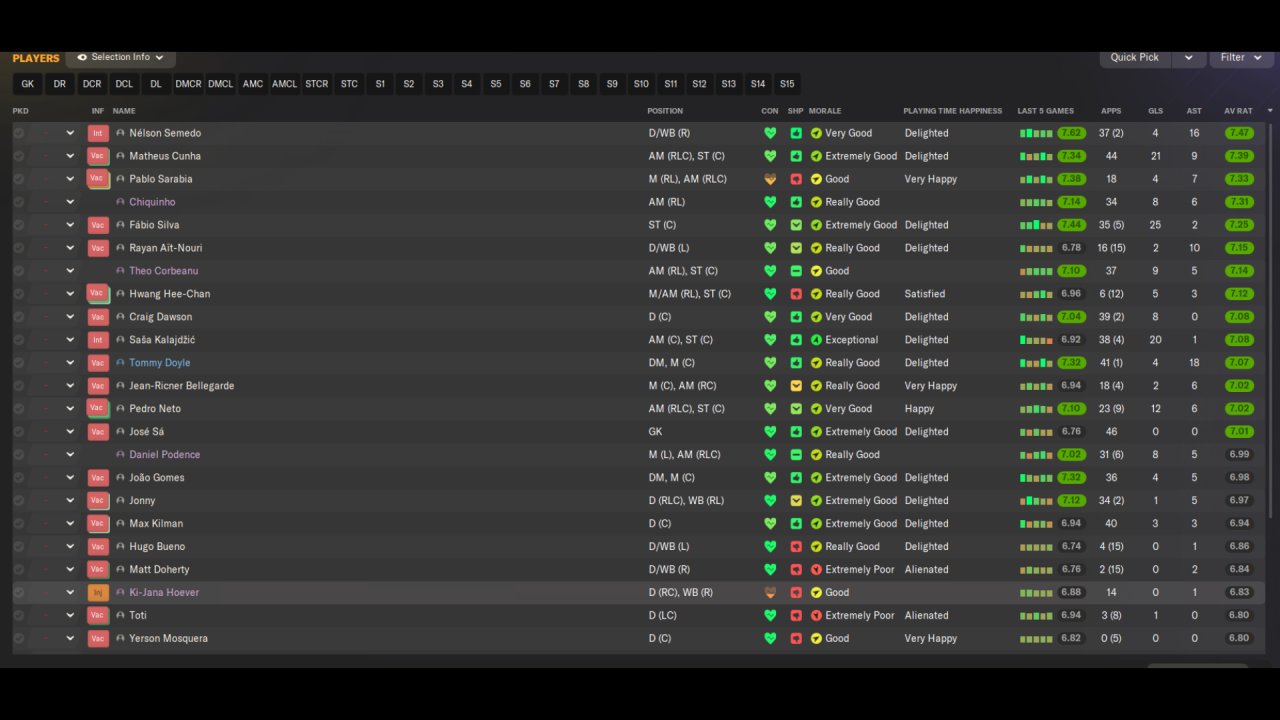Tick the pick circle for Matheus Cunha
1280x720 pixels.
pyautogui.click(x=19, y=156)
